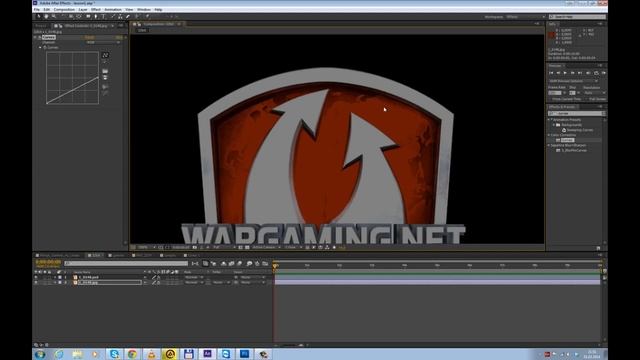Toggle the Curves effect fx switch
Image resolution: width=640 pixels, height=360 pixels.
click(x=40, y=37)
